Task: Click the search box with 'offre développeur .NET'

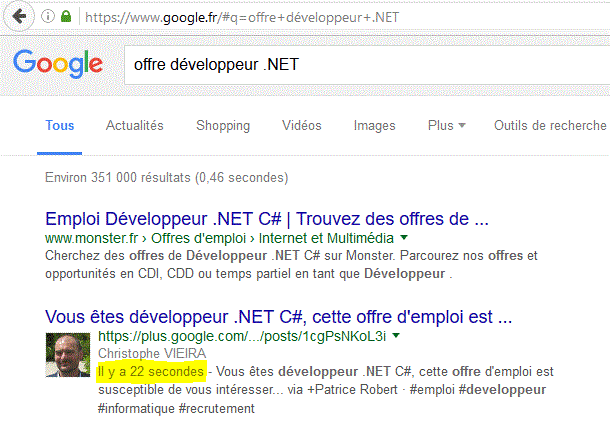Action: [x=367, y=65]
